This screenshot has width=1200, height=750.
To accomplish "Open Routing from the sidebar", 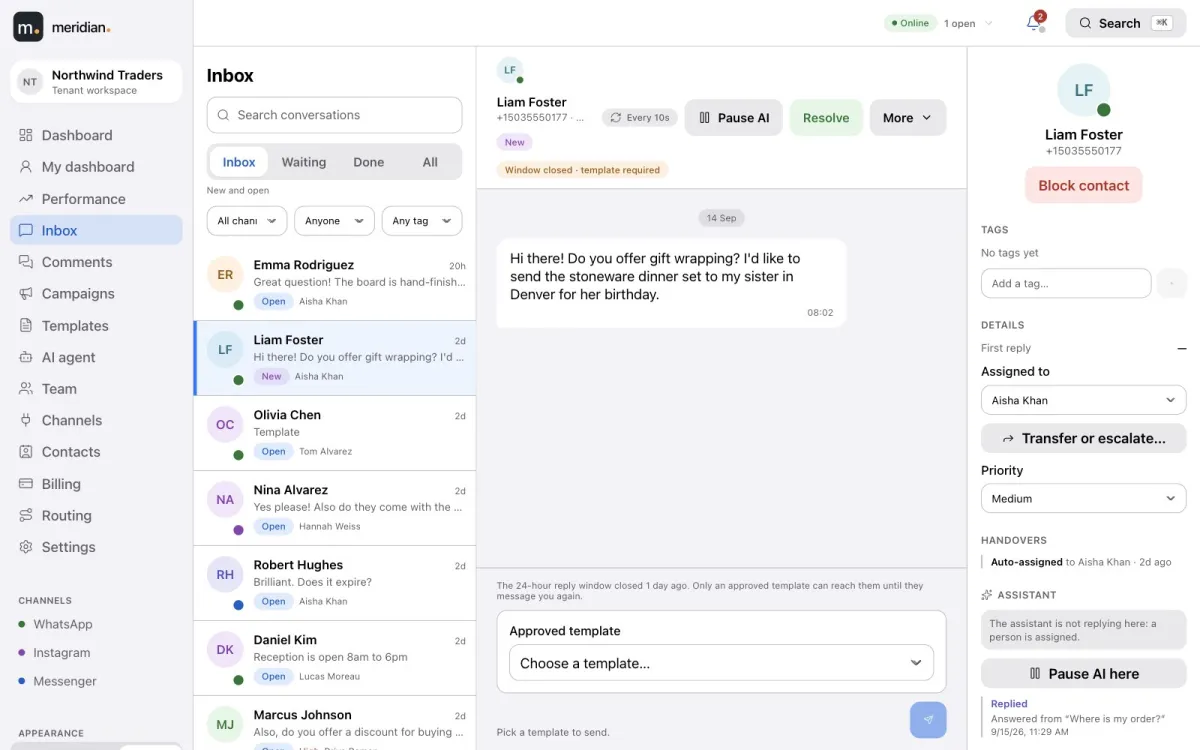I will point(96,516).
